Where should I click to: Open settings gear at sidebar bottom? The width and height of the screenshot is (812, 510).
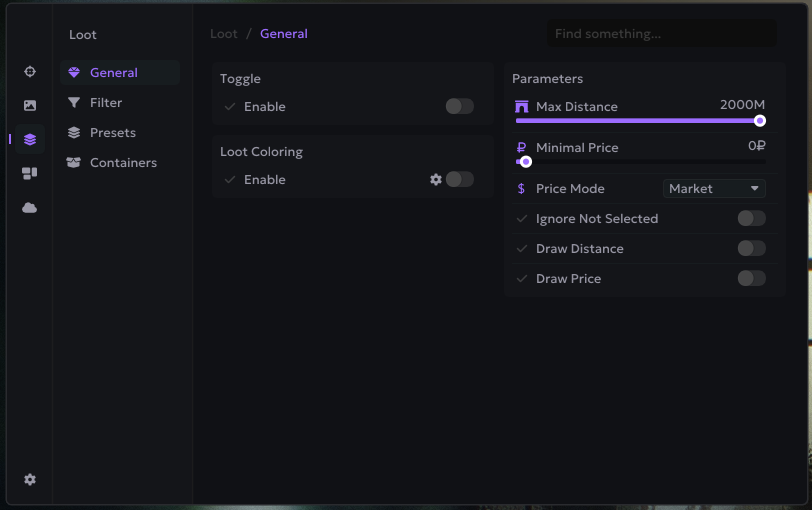[30, 480]
